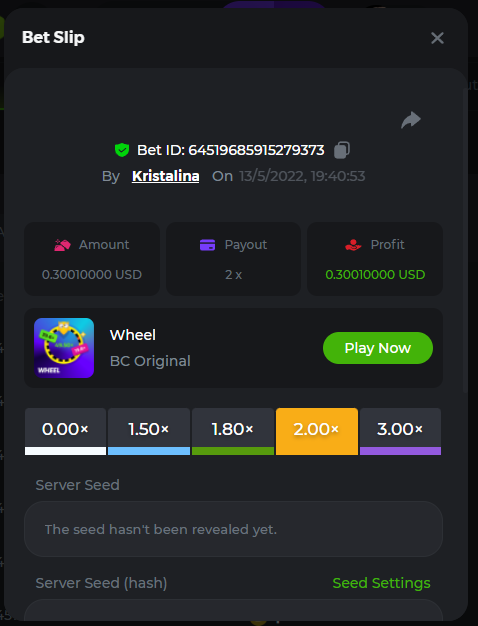The height and width of the screenshot is (626, 478).
Task: Select the 0.00× multiplier tile
Action: [x=65, y=431]
